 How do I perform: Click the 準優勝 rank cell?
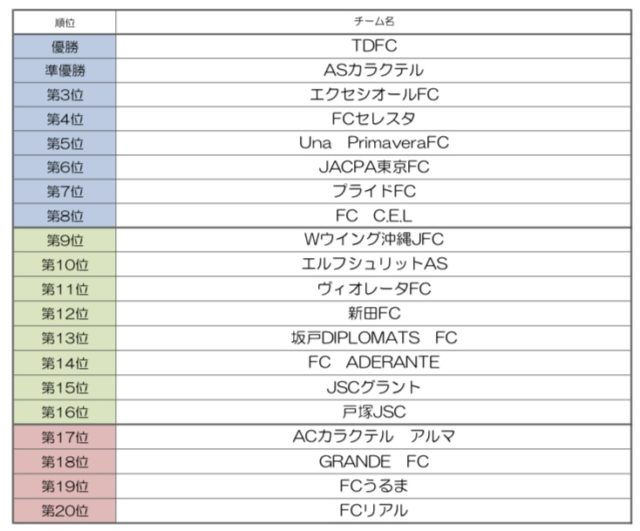point(65,70)
